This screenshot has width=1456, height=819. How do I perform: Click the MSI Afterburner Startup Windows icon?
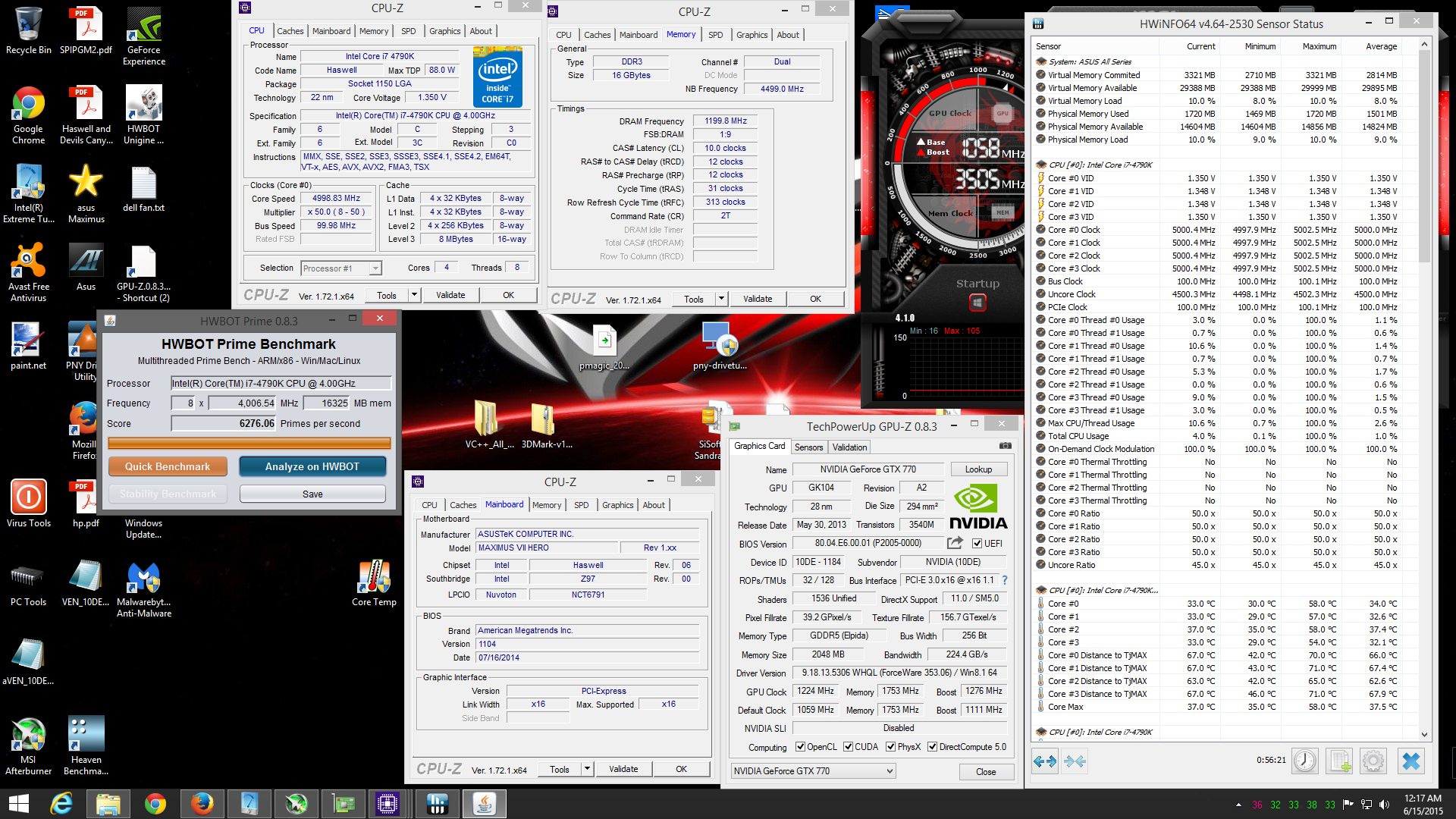[x=977, y=303]
